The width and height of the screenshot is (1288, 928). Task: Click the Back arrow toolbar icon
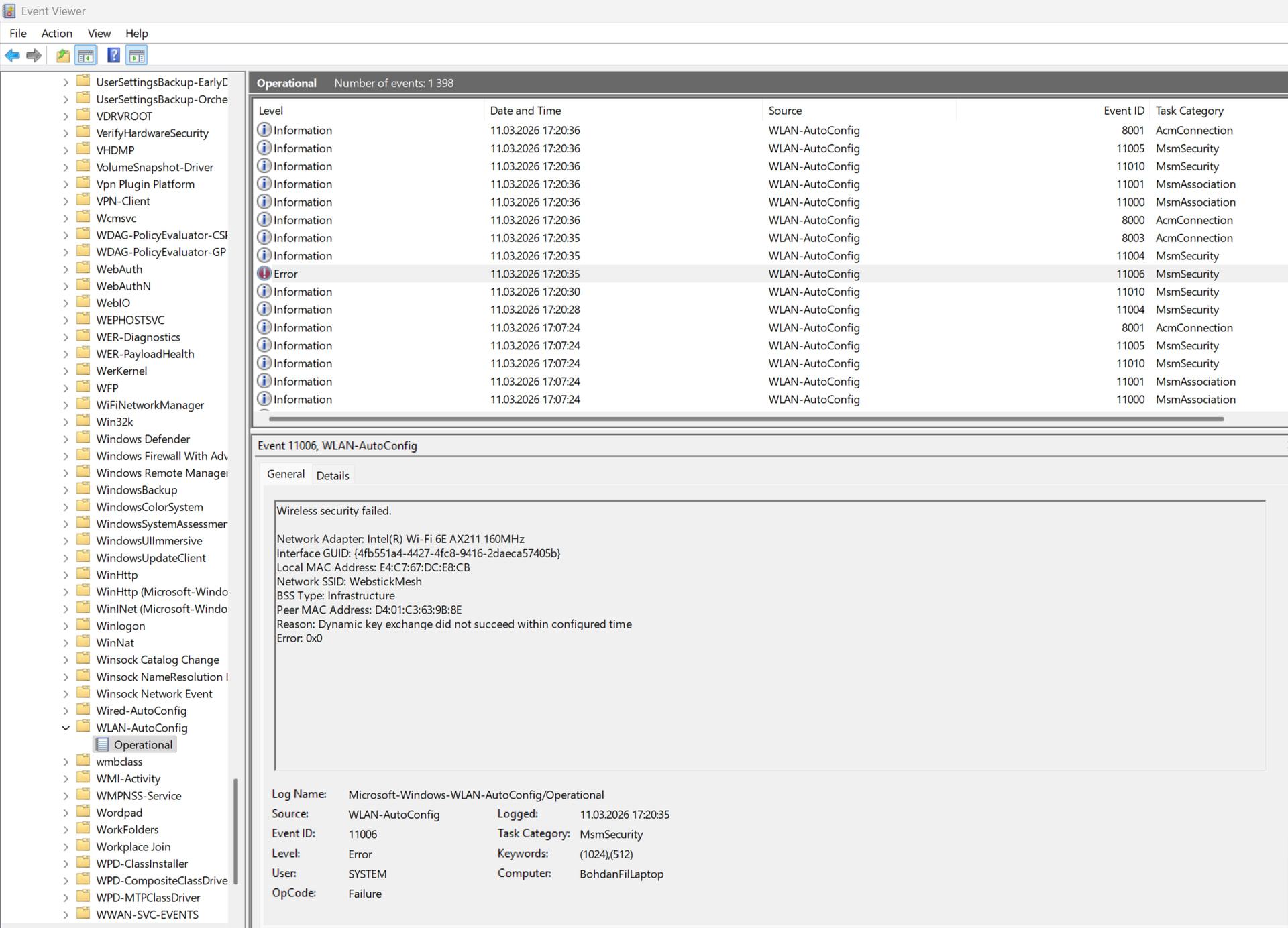(x=12, y=56)
